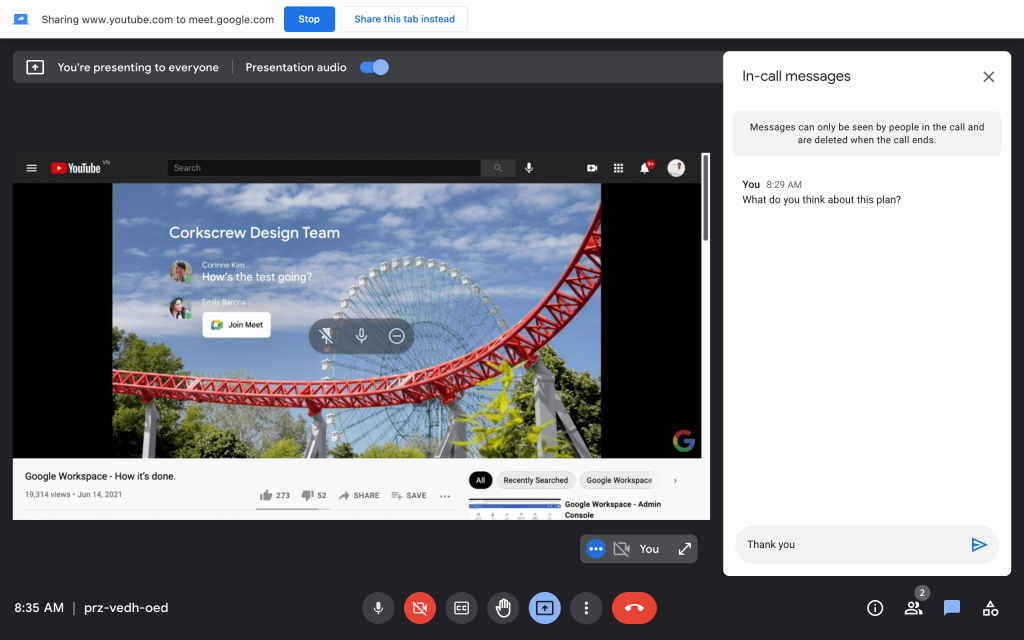The image size is (1024, 640).
Task: Click the message input field
Action: [x=852, y=545]
